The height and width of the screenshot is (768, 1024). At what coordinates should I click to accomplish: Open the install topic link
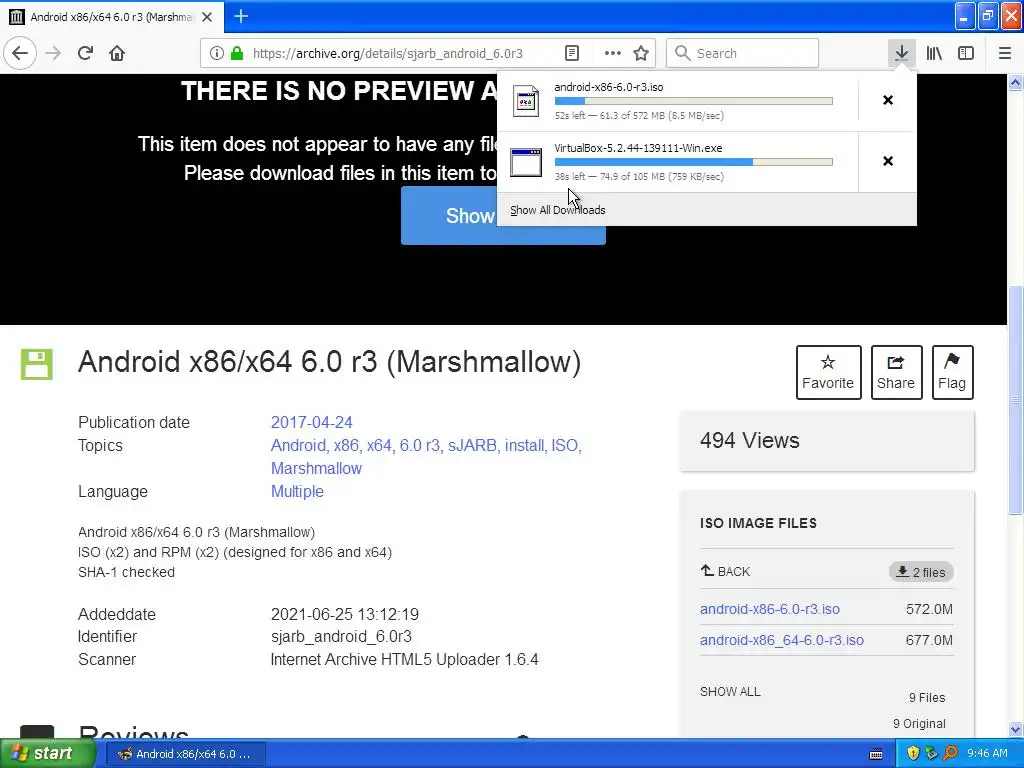[x=524, y=445]
